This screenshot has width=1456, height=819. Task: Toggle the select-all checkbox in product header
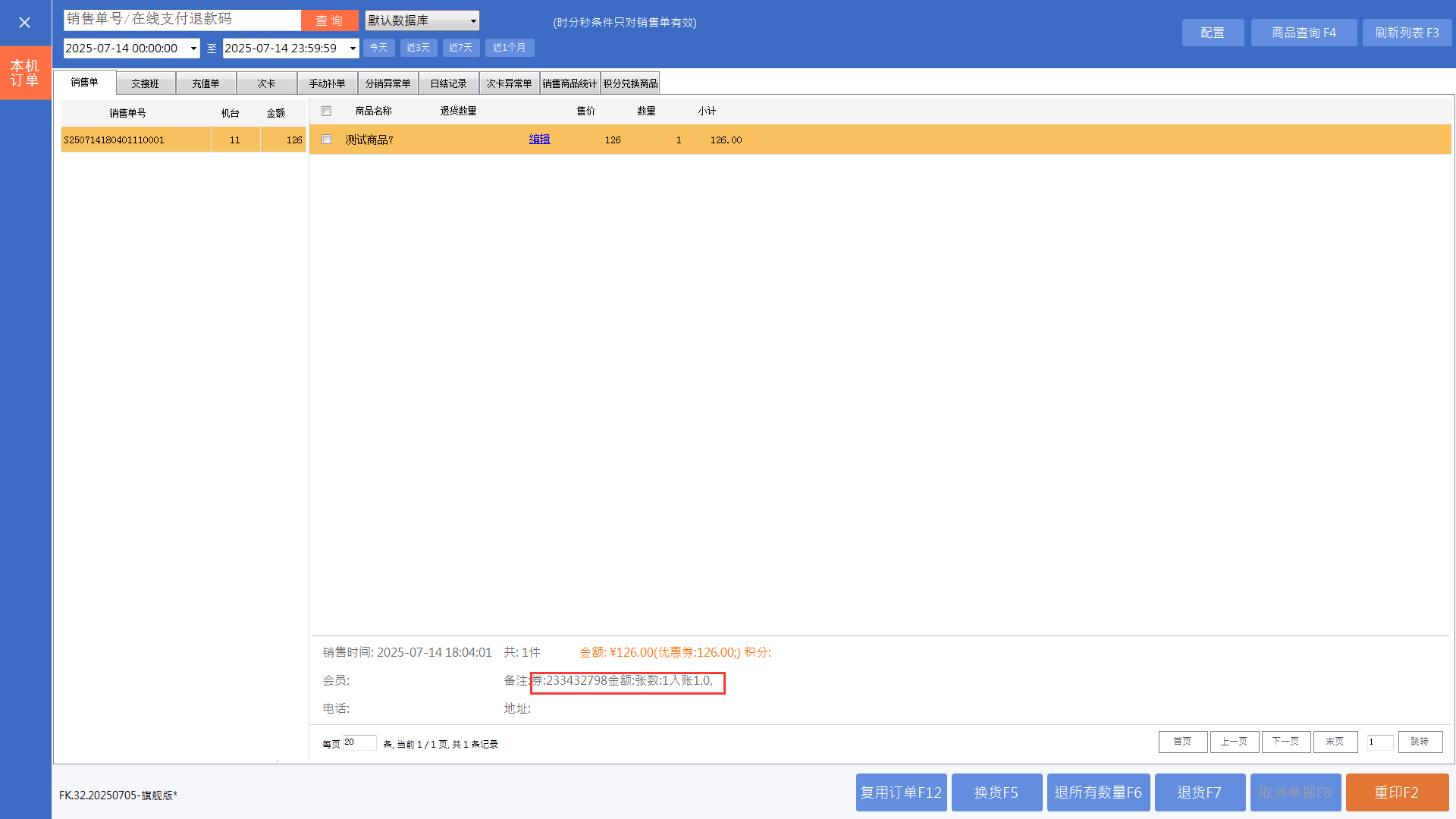pyautogui.click(x=327, y=111)
